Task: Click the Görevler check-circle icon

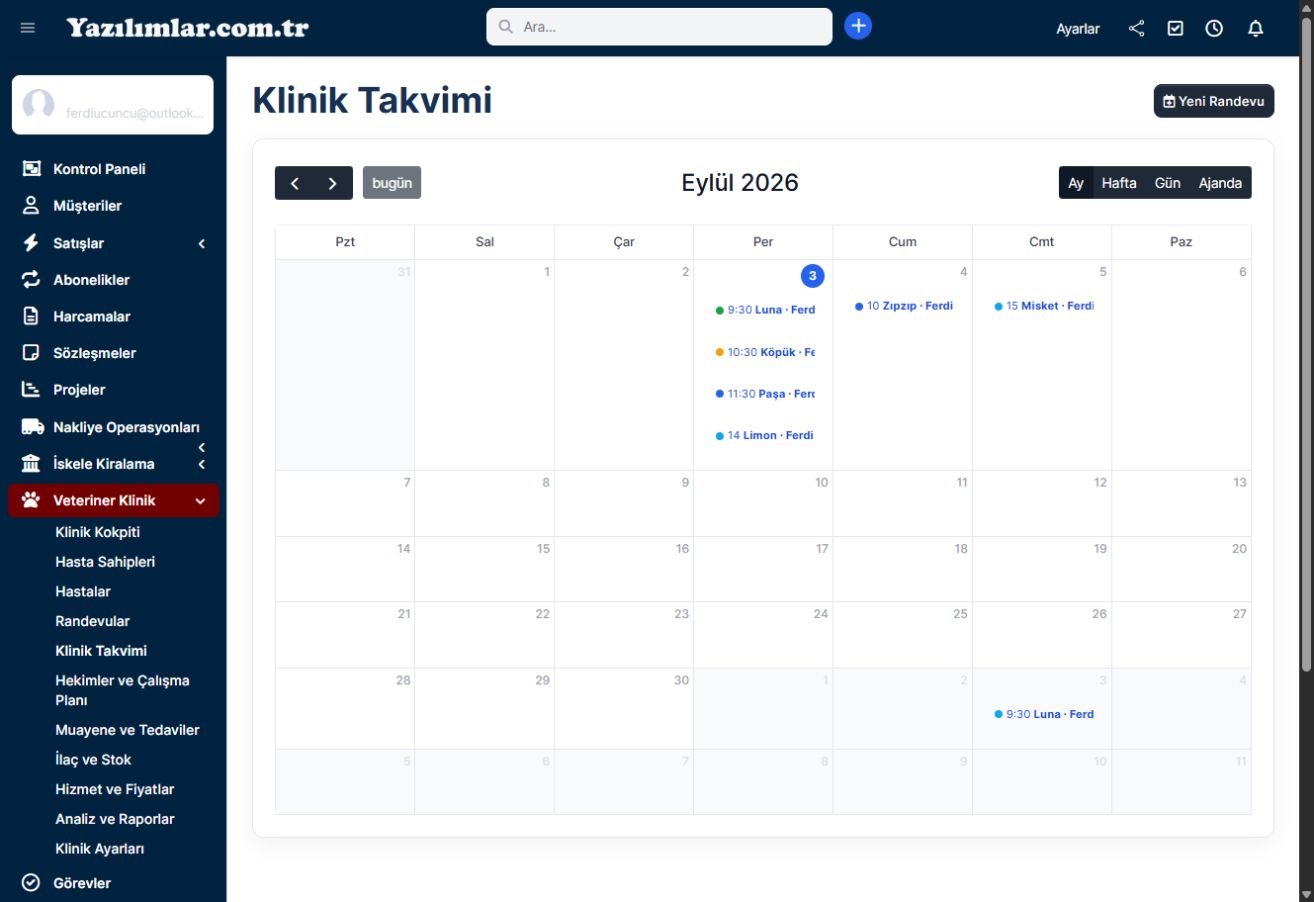Action: (31, 883)
